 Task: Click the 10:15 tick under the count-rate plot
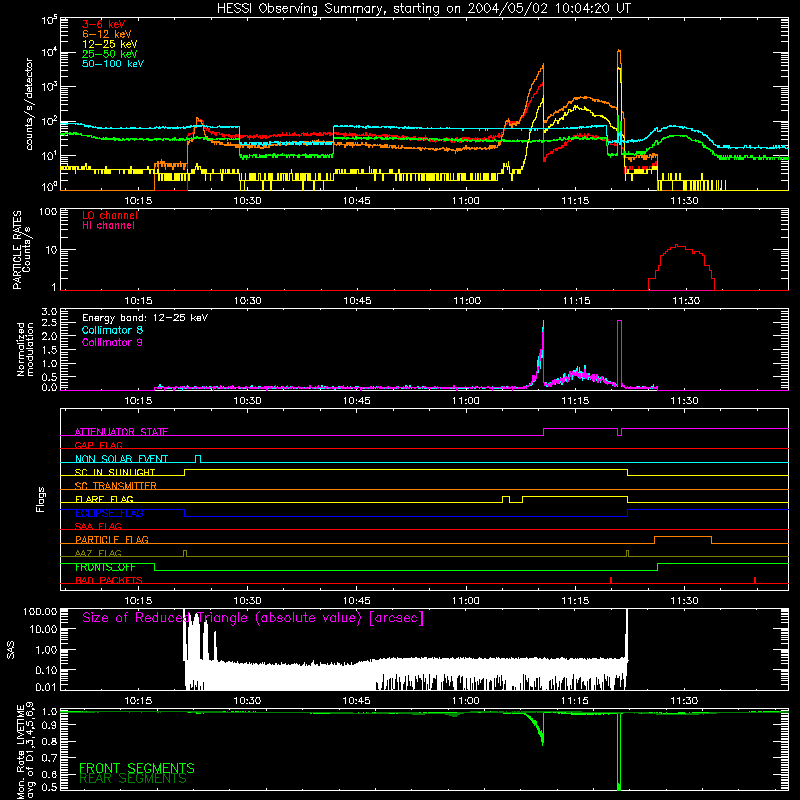[x=138, y=201]
